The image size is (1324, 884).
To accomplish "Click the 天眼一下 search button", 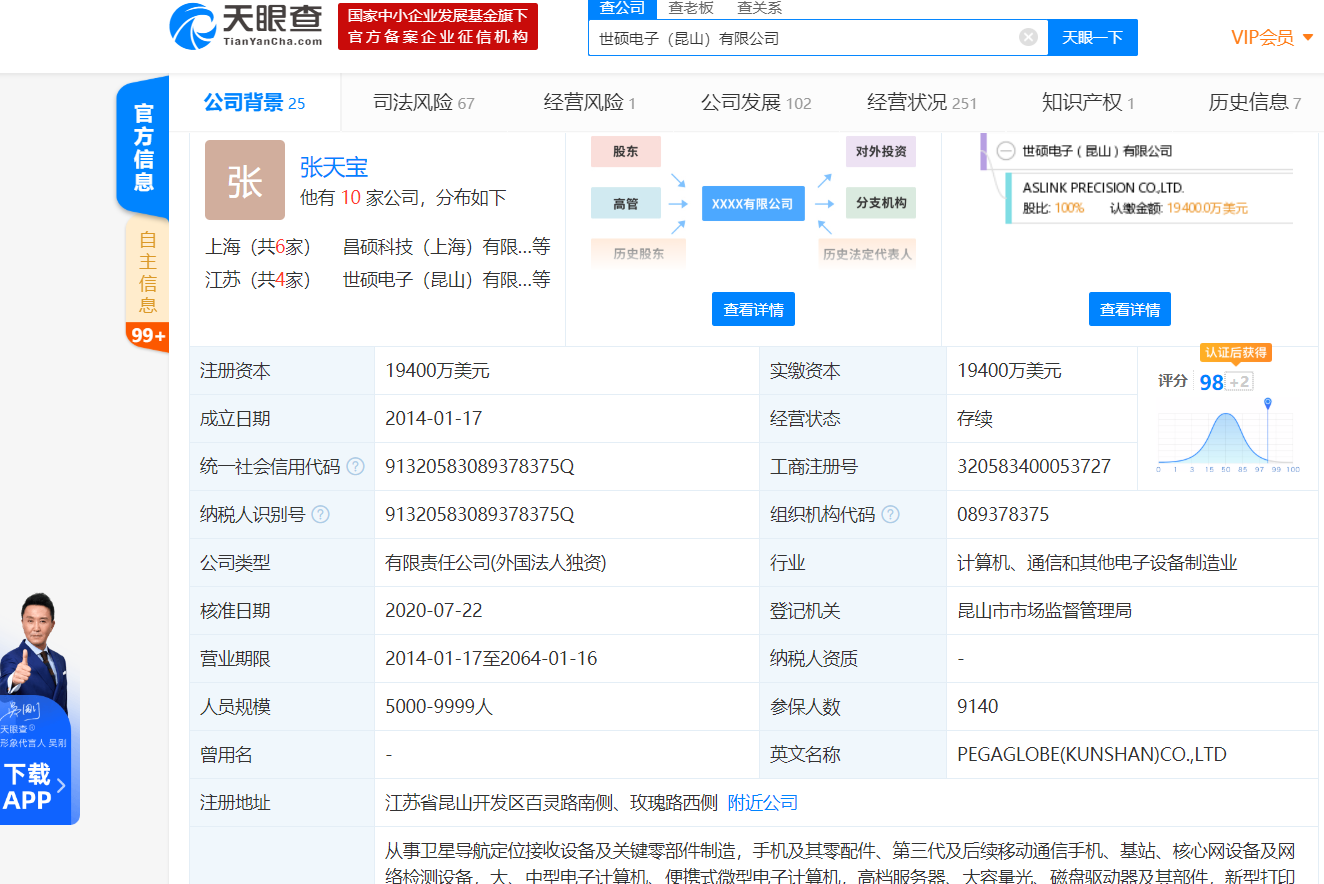I will pyautogui.click(x=1092, y=36).
